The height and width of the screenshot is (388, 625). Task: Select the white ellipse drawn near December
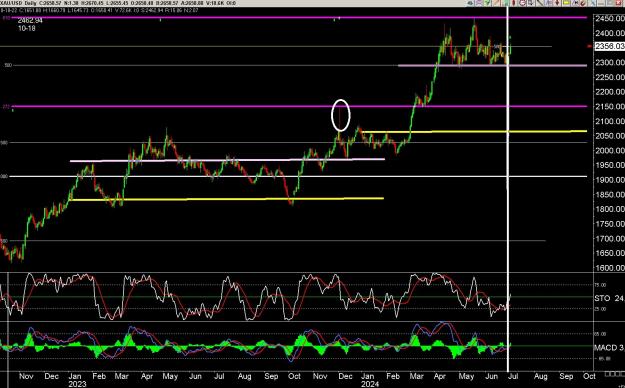341,115
